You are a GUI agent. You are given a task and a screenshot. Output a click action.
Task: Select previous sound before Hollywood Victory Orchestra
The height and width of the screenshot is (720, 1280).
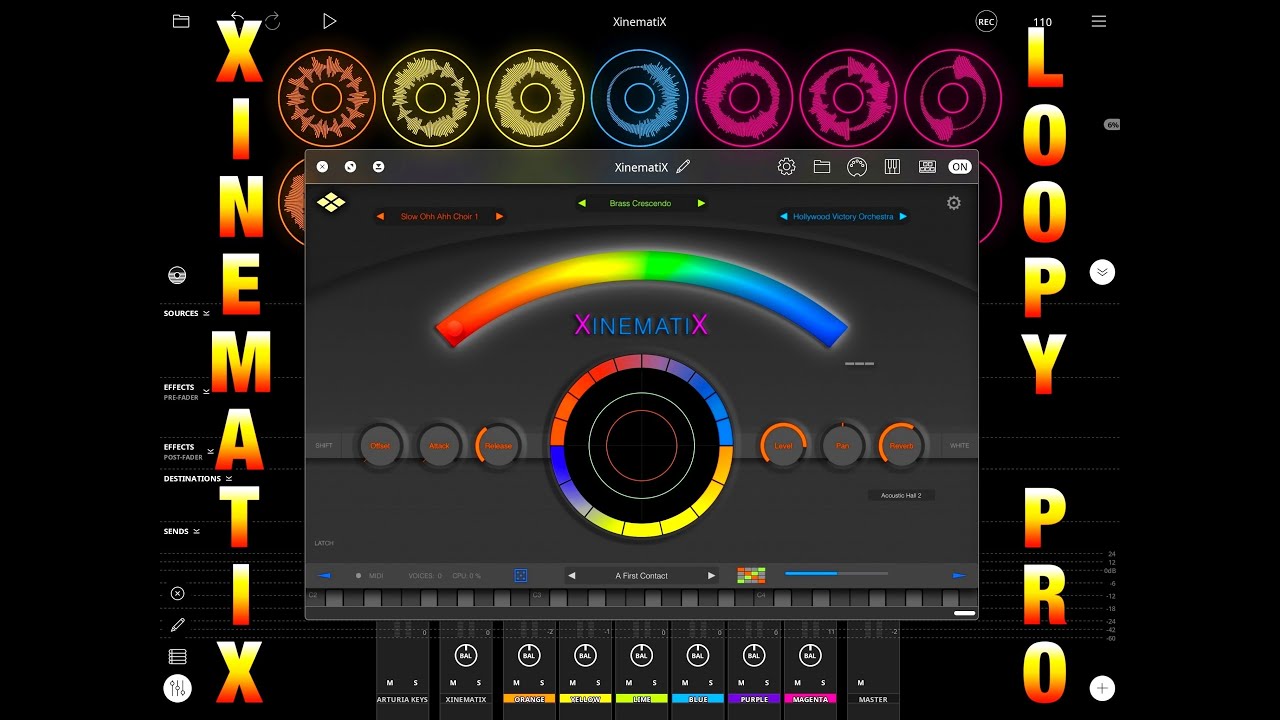click(x=784, y=216)
